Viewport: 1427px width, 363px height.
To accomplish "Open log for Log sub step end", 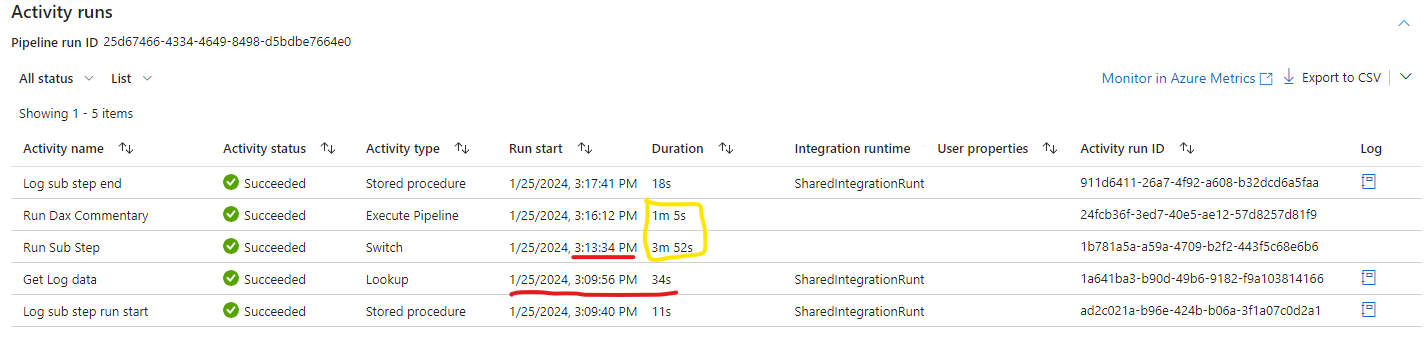I will coord(1369,182).
